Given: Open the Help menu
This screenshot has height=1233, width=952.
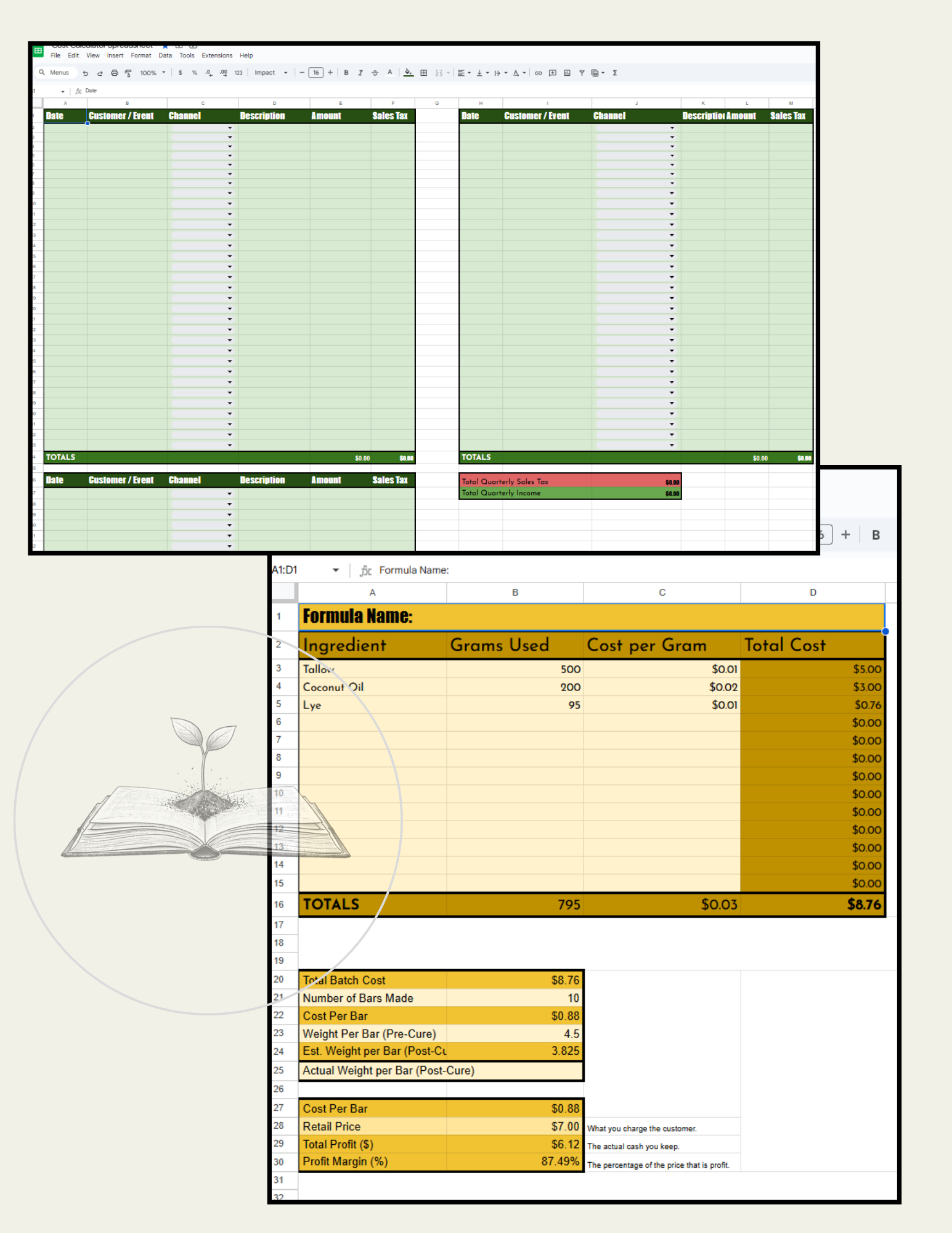Looking at the screenshot, I should tap(246, 55).
